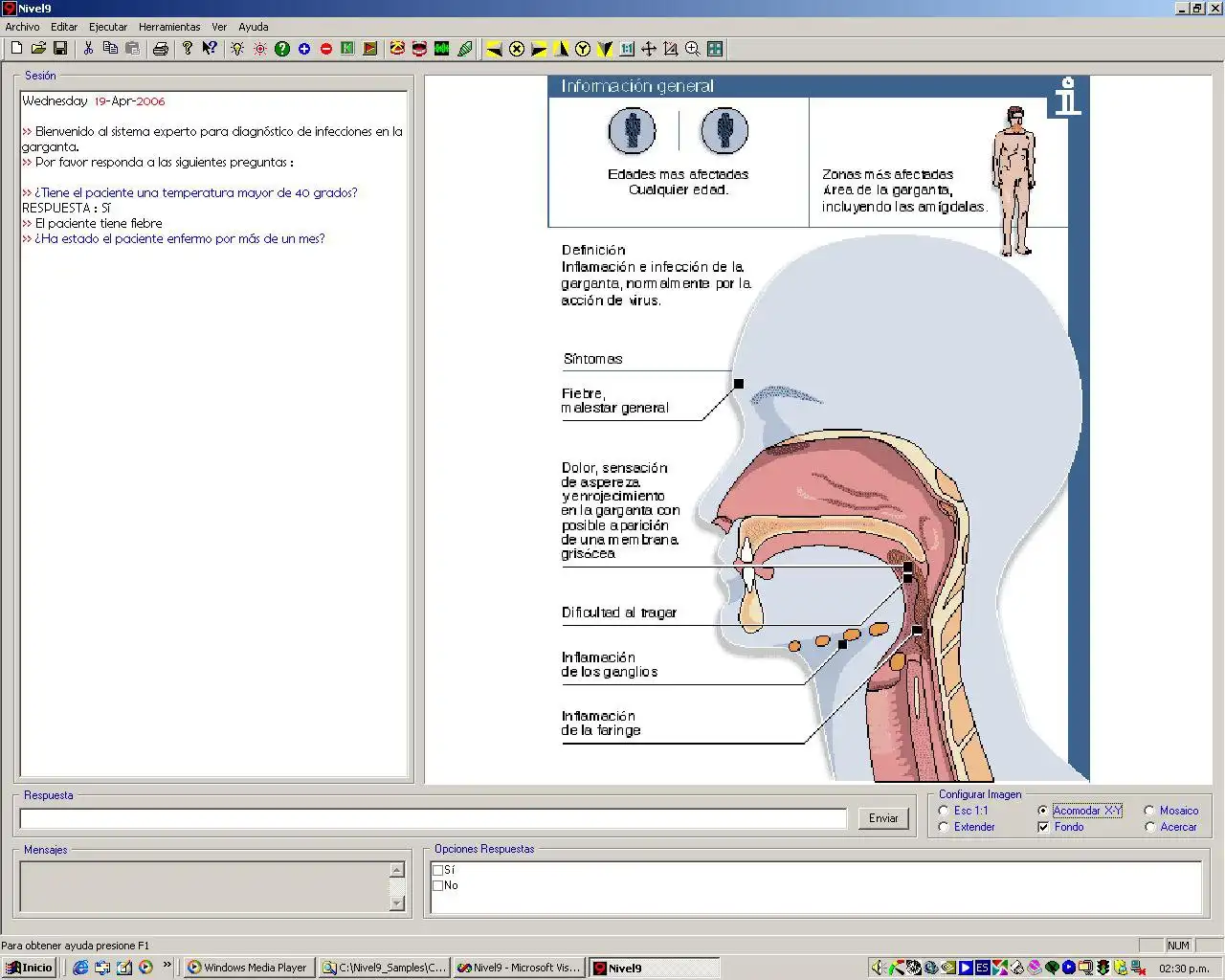Click the yellow circle X icon
Viewport: 1225px width, 980px height.
(517, 48)
